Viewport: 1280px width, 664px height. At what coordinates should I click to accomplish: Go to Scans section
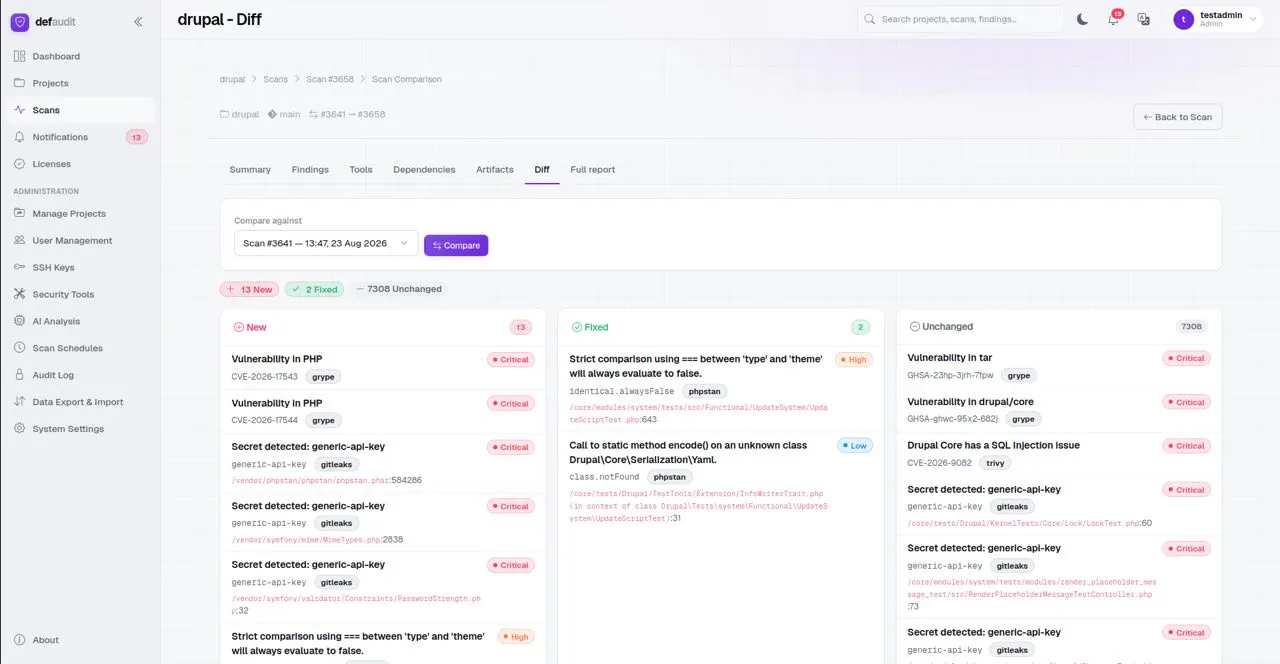coord(80,110)
